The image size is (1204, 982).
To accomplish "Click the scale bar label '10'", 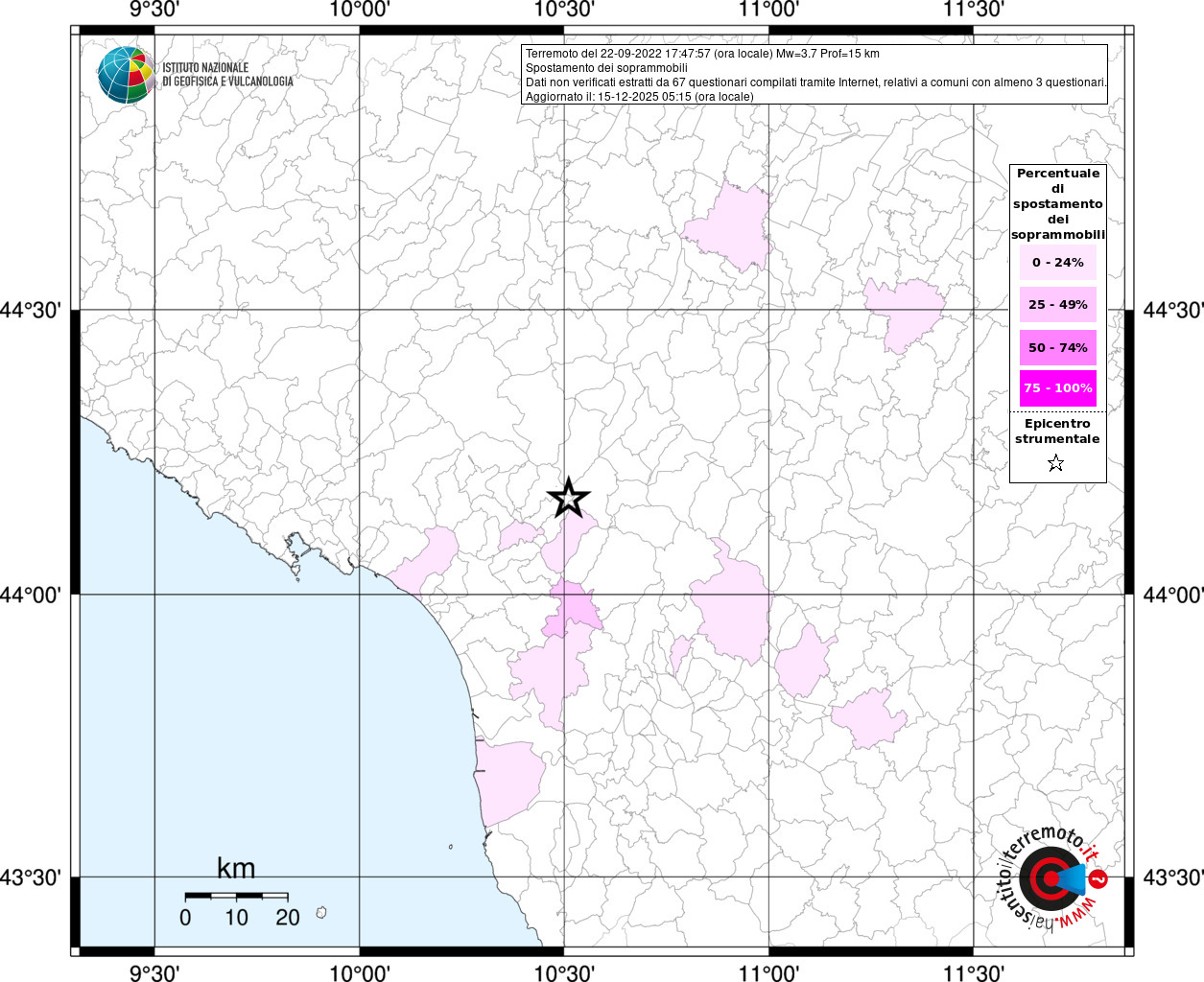I will coord(236,918).
